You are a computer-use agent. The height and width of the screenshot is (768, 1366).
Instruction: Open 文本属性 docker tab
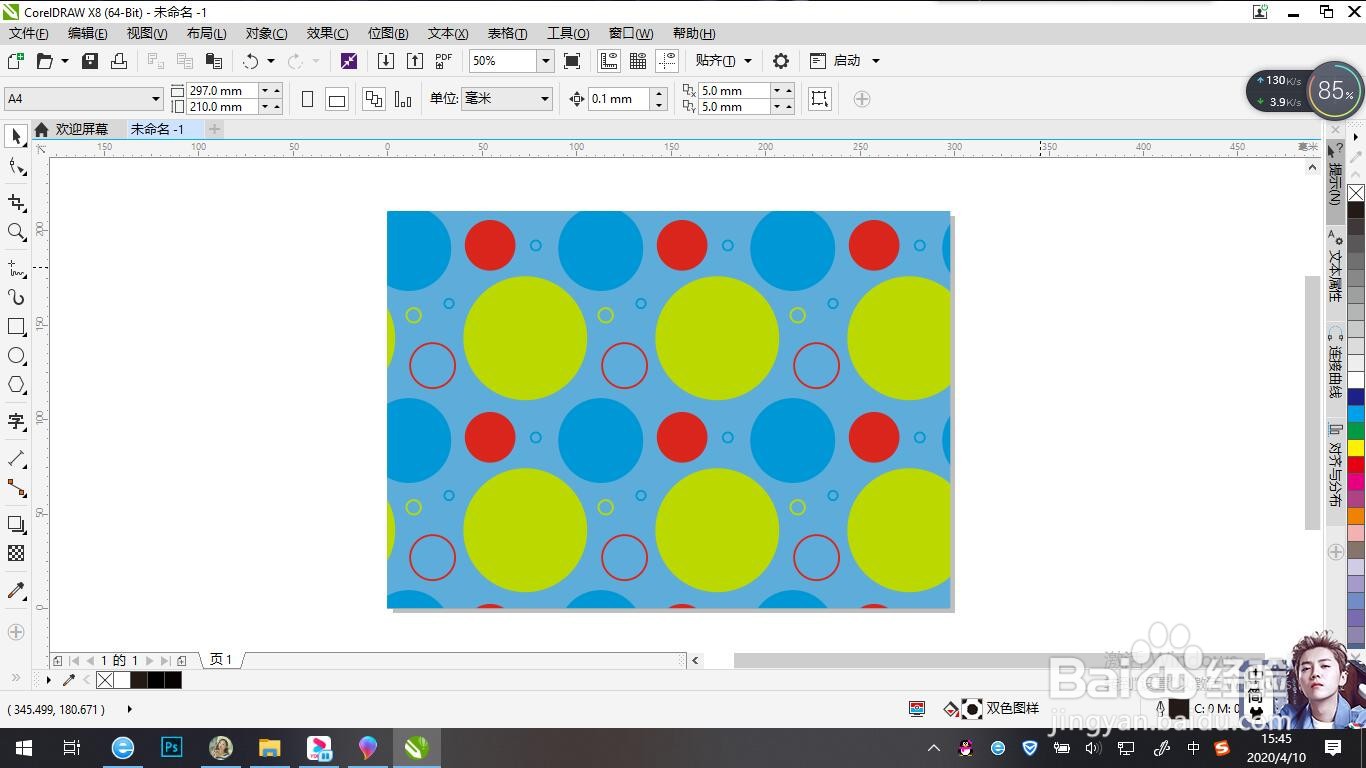click(x=1335, y=266)
